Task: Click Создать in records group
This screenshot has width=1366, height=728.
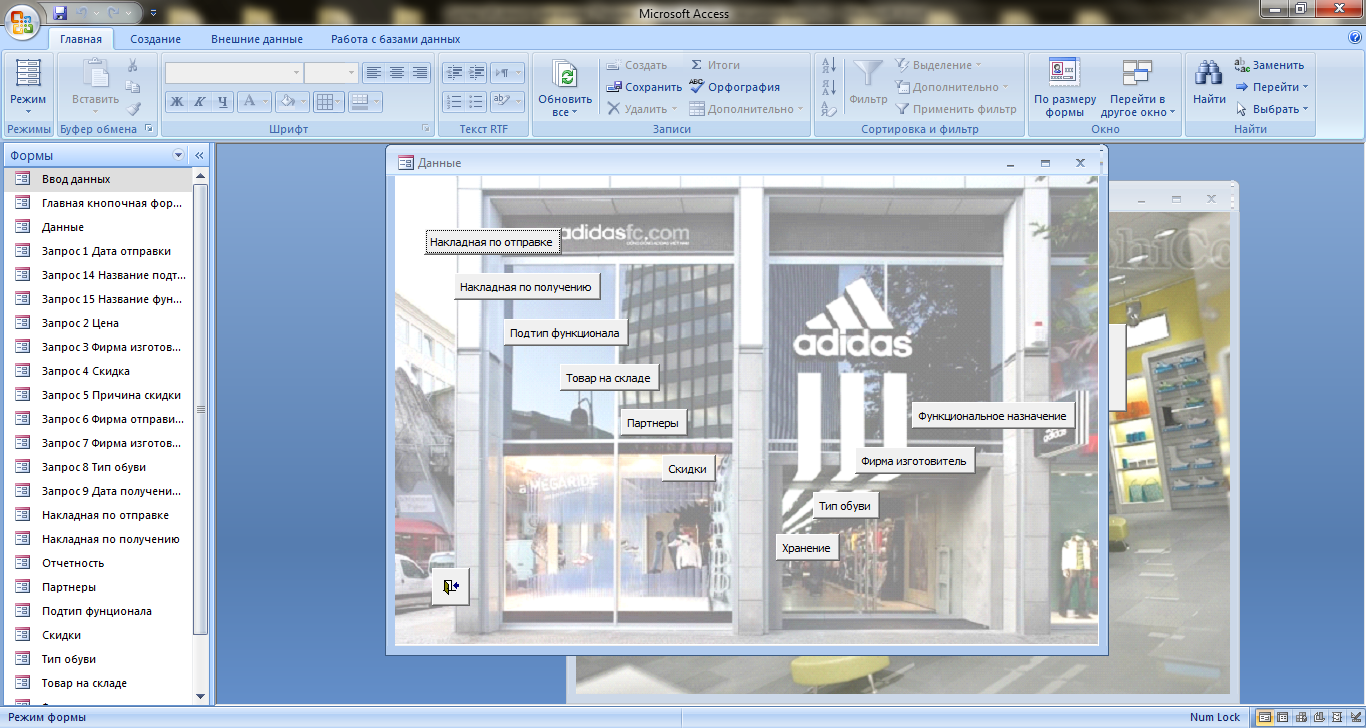Action: click(637, 65)
